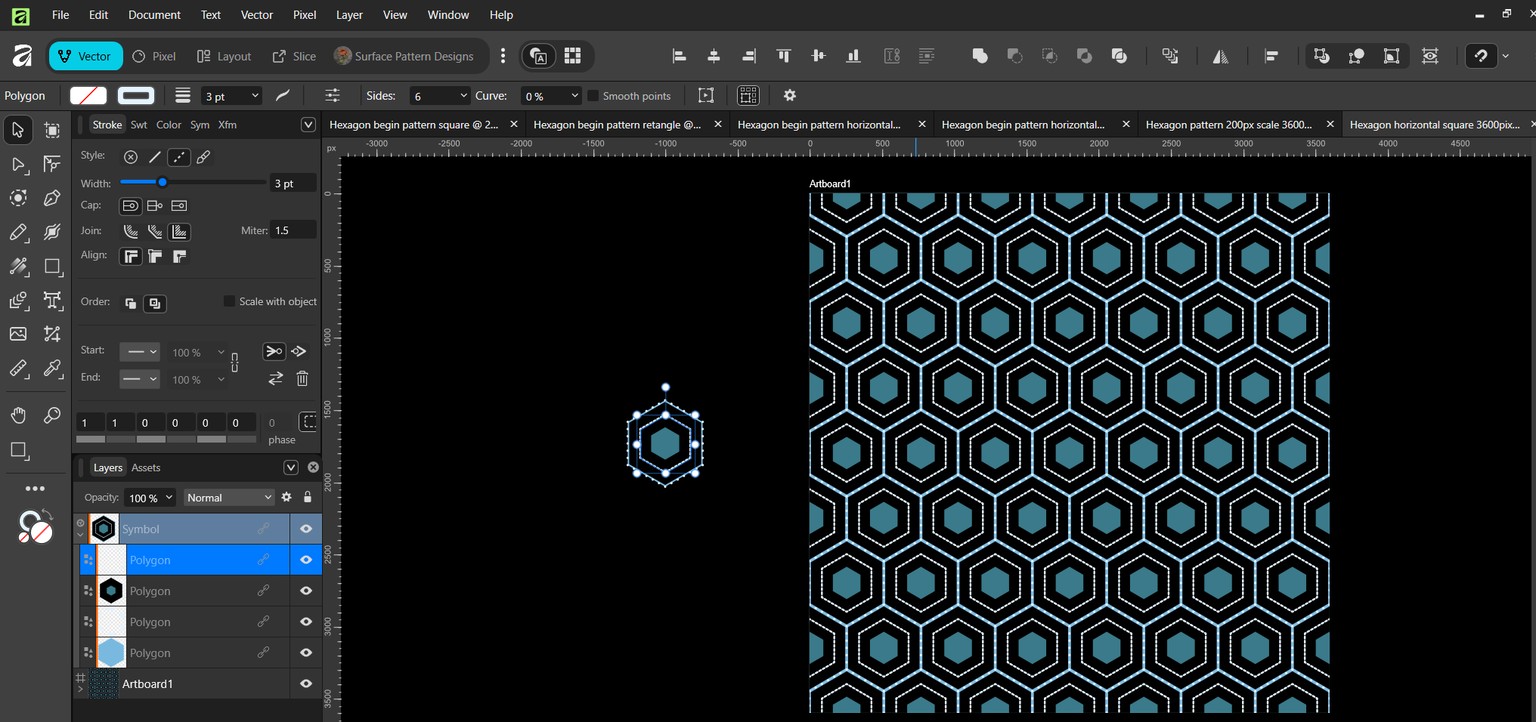Click the boolean Add shapes icon
The image size is (1536, 722).
coord(980,56)
